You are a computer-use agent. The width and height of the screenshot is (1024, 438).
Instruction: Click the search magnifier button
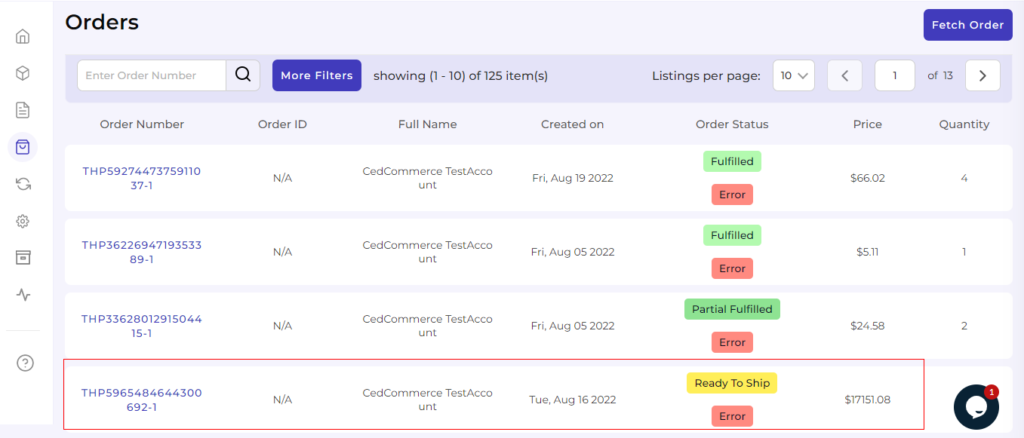[x=243, y=75]
